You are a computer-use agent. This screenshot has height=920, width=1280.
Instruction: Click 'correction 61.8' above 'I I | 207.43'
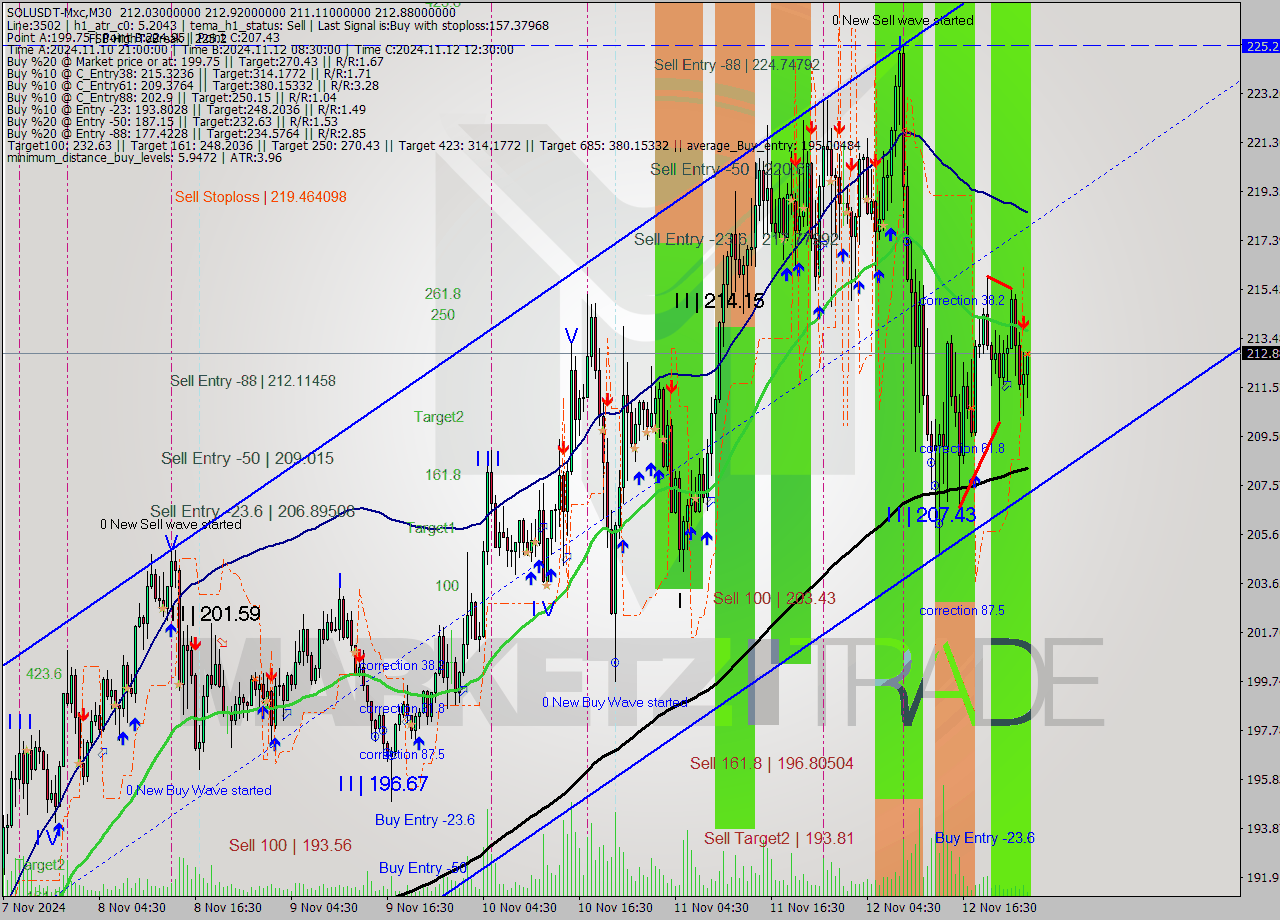pos(961,449)
